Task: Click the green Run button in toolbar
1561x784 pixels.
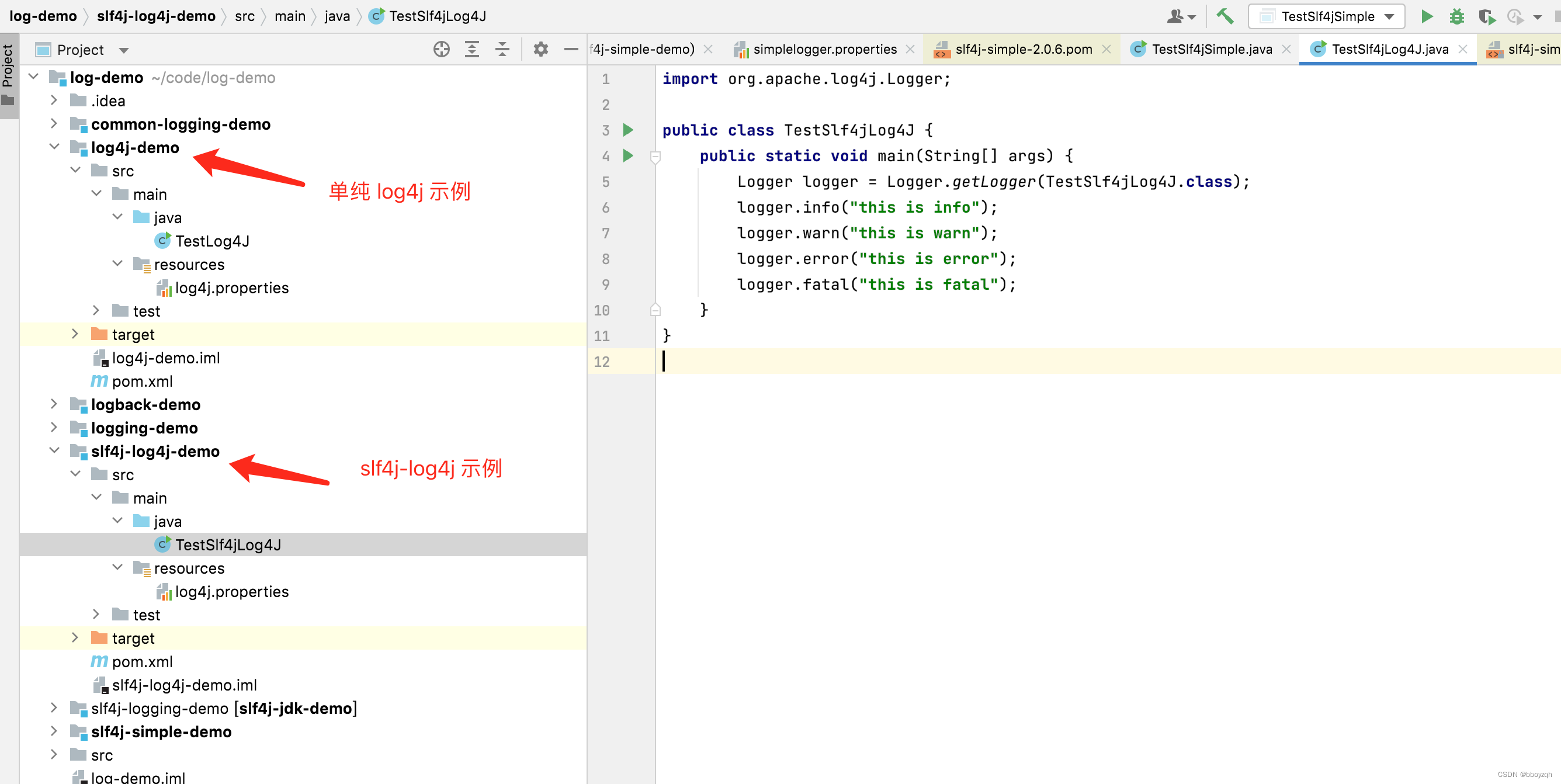Action: coord(1427,16)
